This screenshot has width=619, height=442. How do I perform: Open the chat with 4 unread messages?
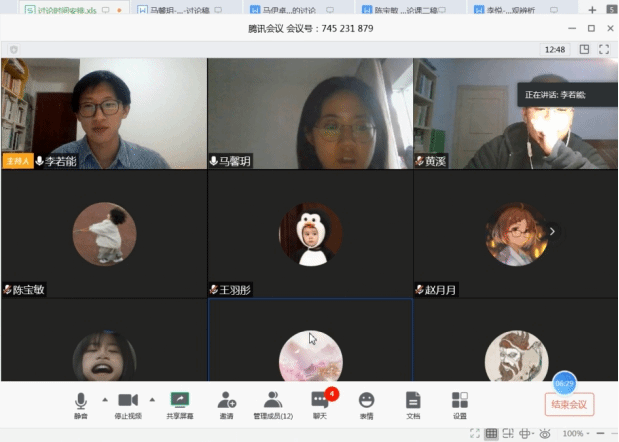point(320,400)
